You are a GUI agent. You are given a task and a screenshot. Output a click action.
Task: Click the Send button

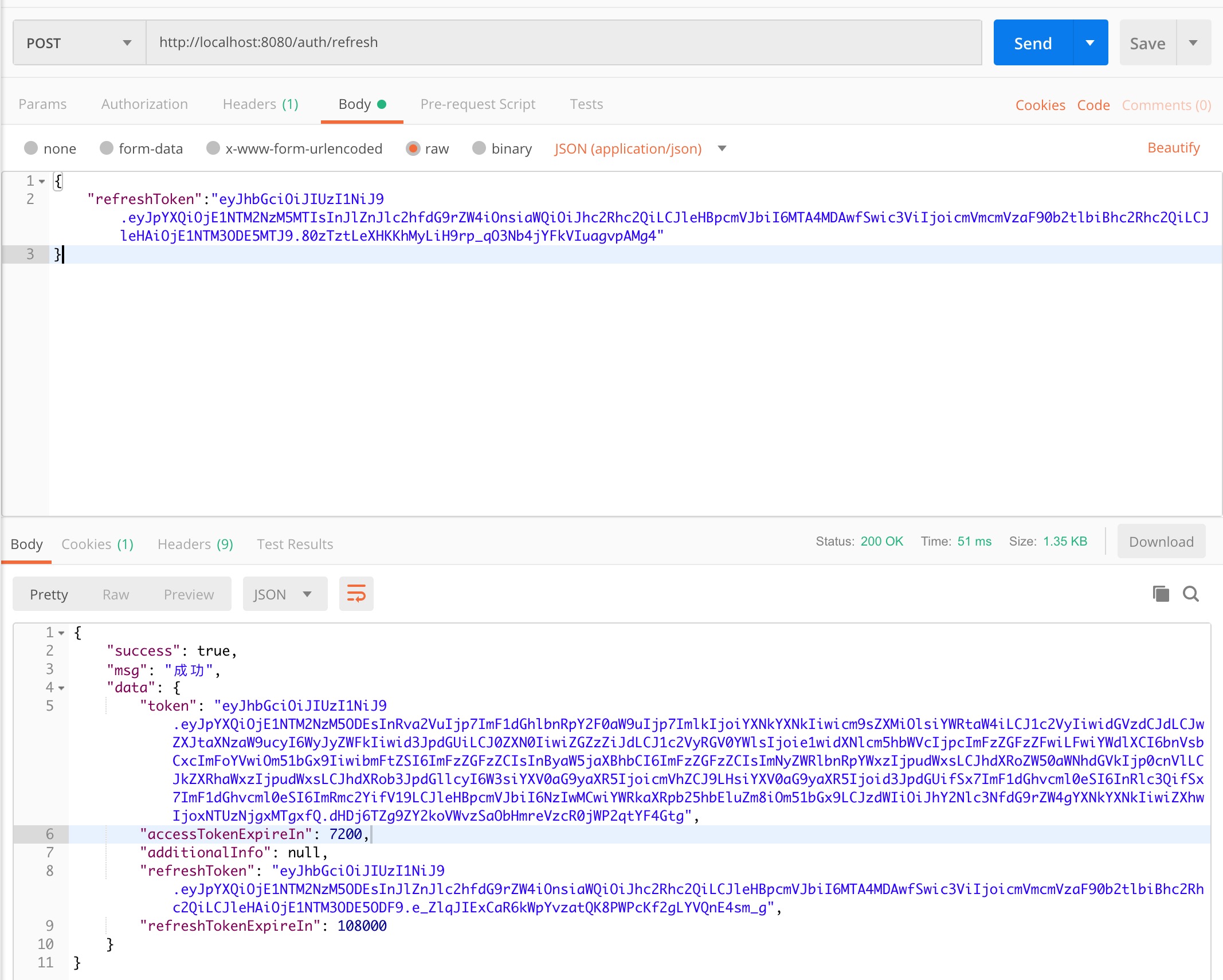[1032, 42]
